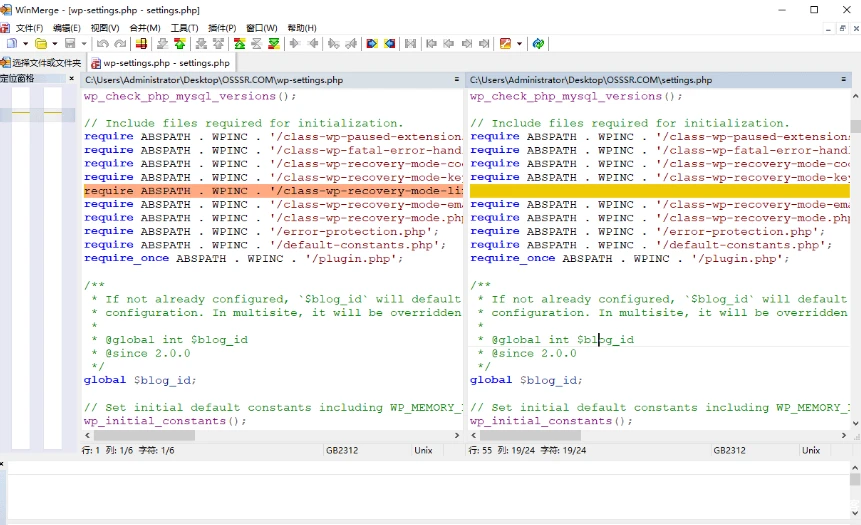Click the location pane difference marker
Image resolution: width=861 pixels, height=525 pixels.
coord(37,113)
